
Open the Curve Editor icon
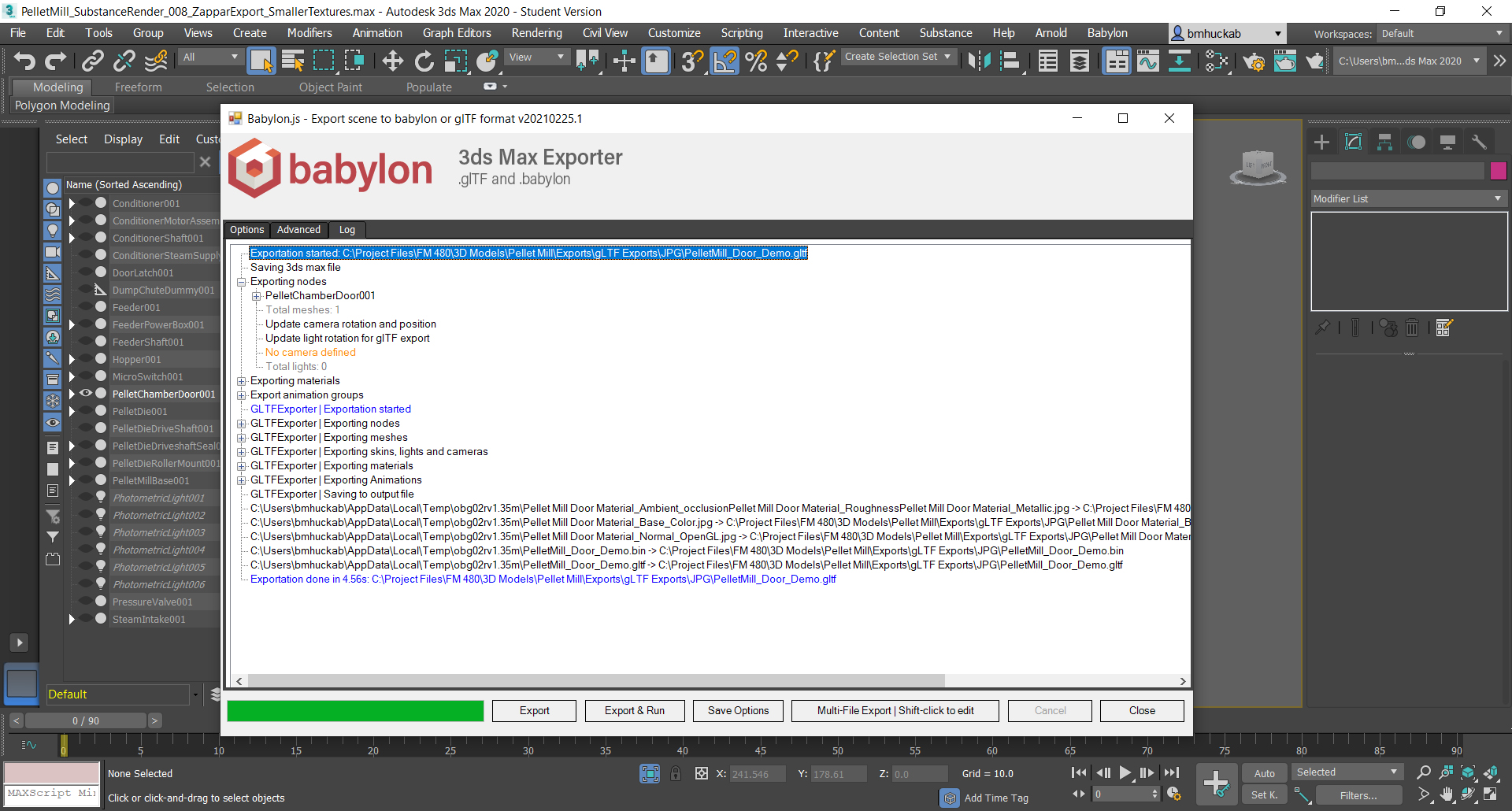tap(1148, 61)
